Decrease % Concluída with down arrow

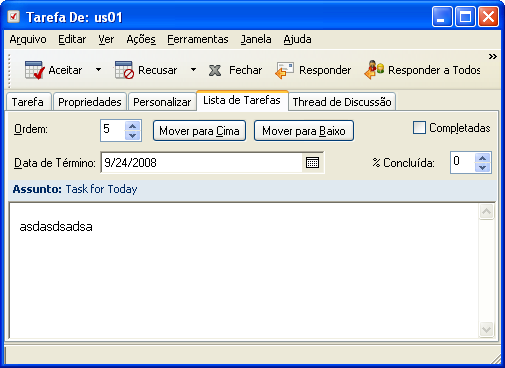point(482,167)
